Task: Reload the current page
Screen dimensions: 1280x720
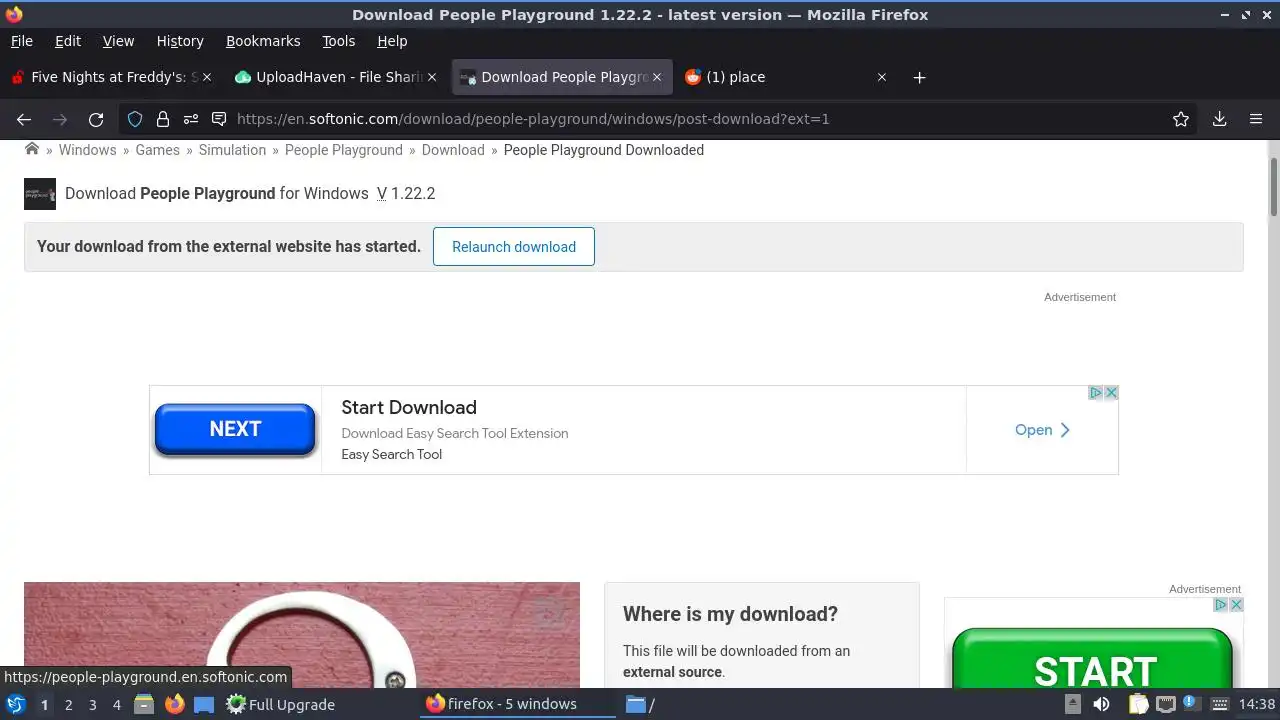Action: click(x=96, y=119)
